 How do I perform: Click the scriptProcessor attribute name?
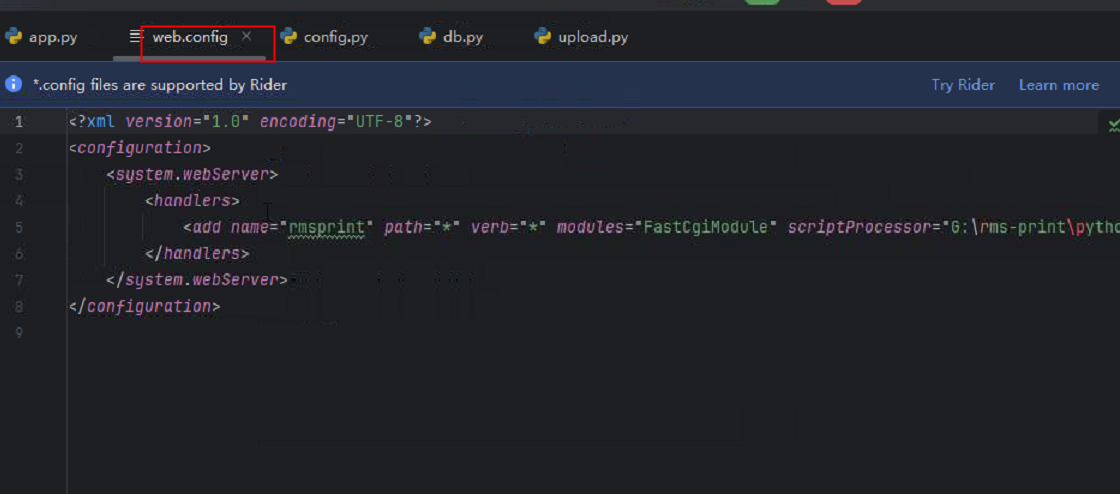(859, 228)
